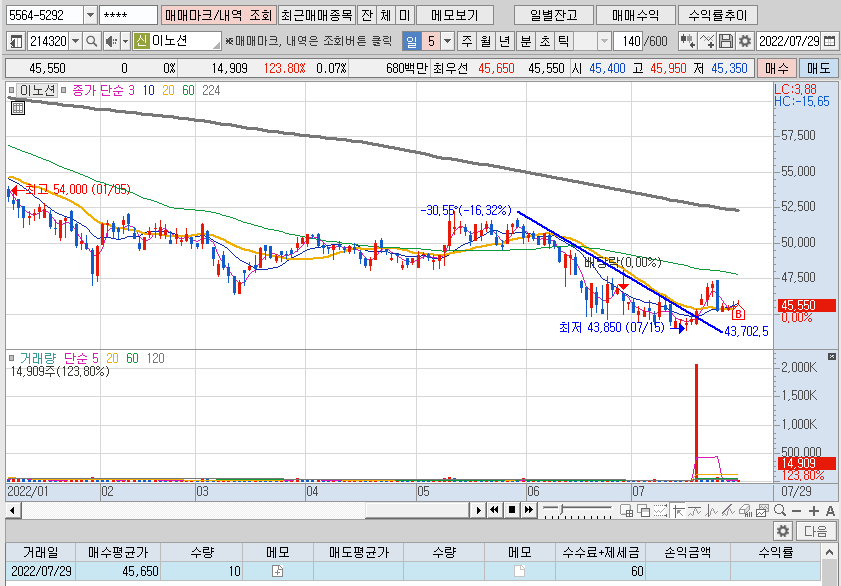Open sell memo icon in 2022/07/29 row
The height and width of the screenshot is (586, 841).
click(519, 572)
